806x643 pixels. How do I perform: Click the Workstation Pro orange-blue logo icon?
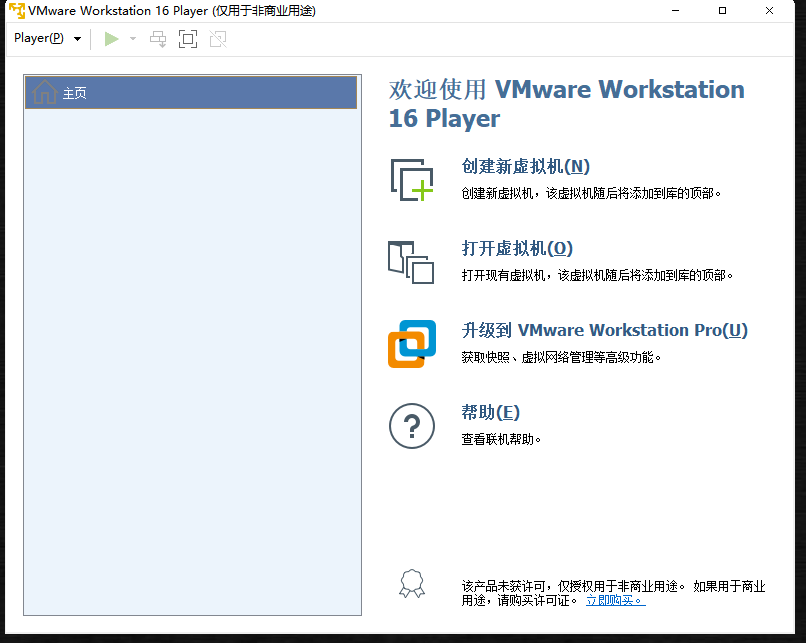coord(412,344)
